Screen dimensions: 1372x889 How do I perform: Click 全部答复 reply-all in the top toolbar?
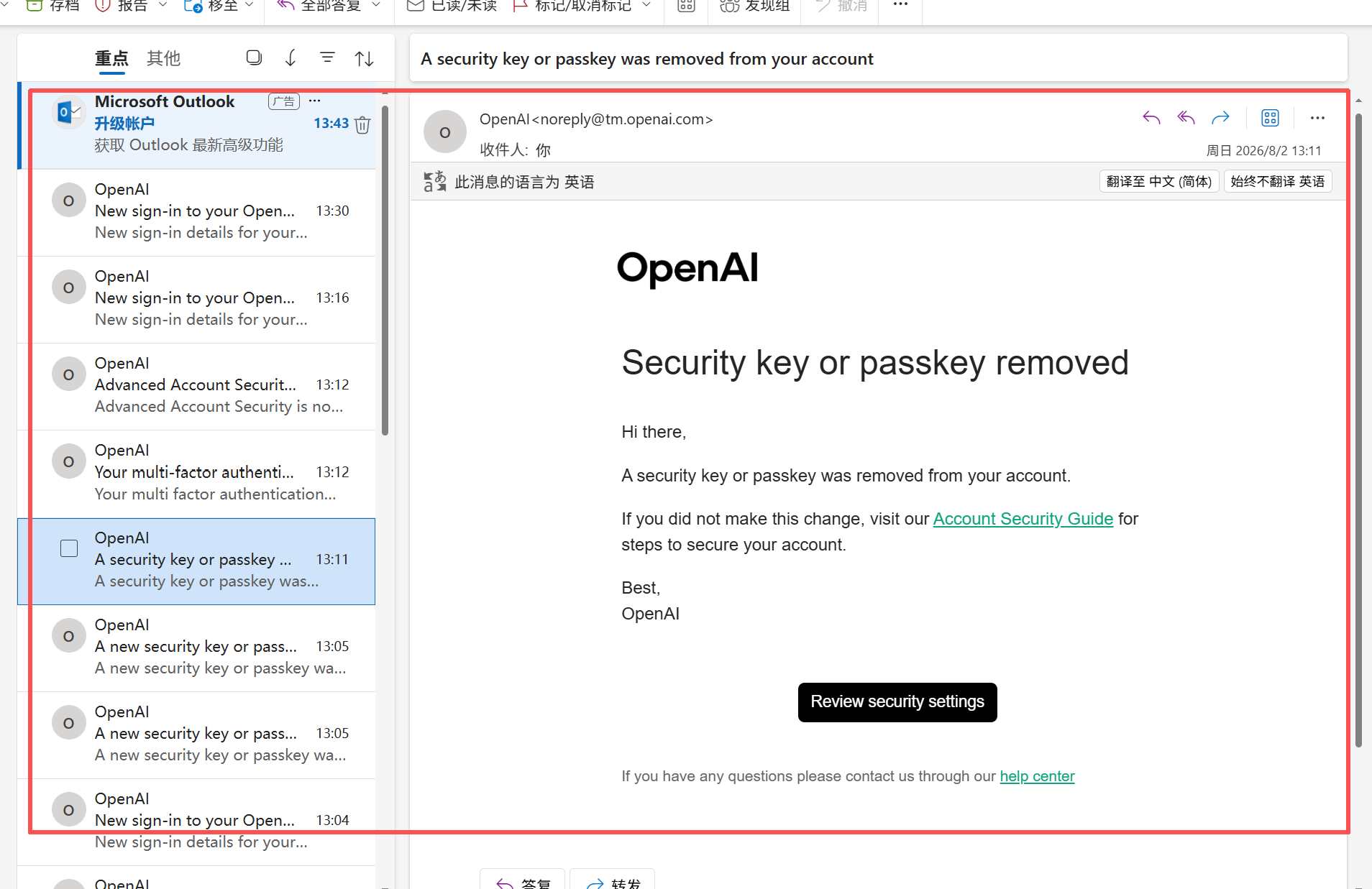click(319, 6)
